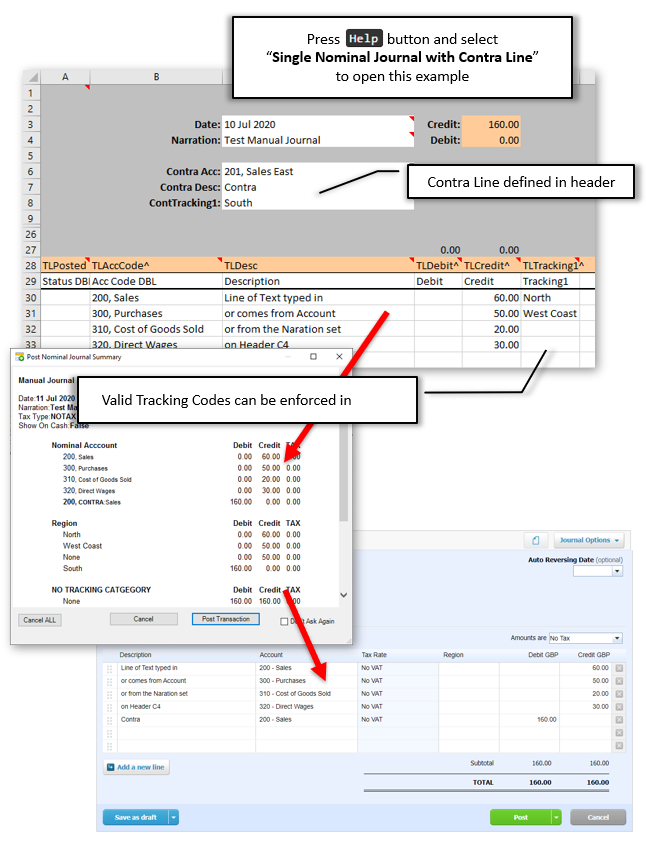The height and width of the screenshot is (841, 646).
Task: Select the Contra Acc cell '201, Sales East'
Action: (318, 172)
